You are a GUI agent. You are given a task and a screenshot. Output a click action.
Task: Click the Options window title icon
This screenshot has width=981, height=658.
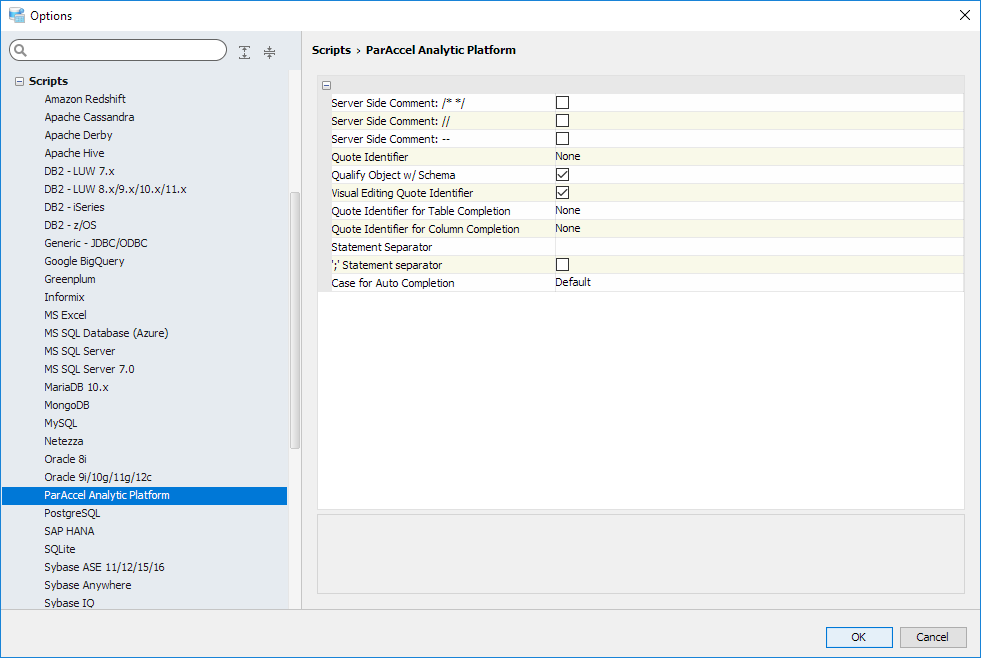coord(16,15)
